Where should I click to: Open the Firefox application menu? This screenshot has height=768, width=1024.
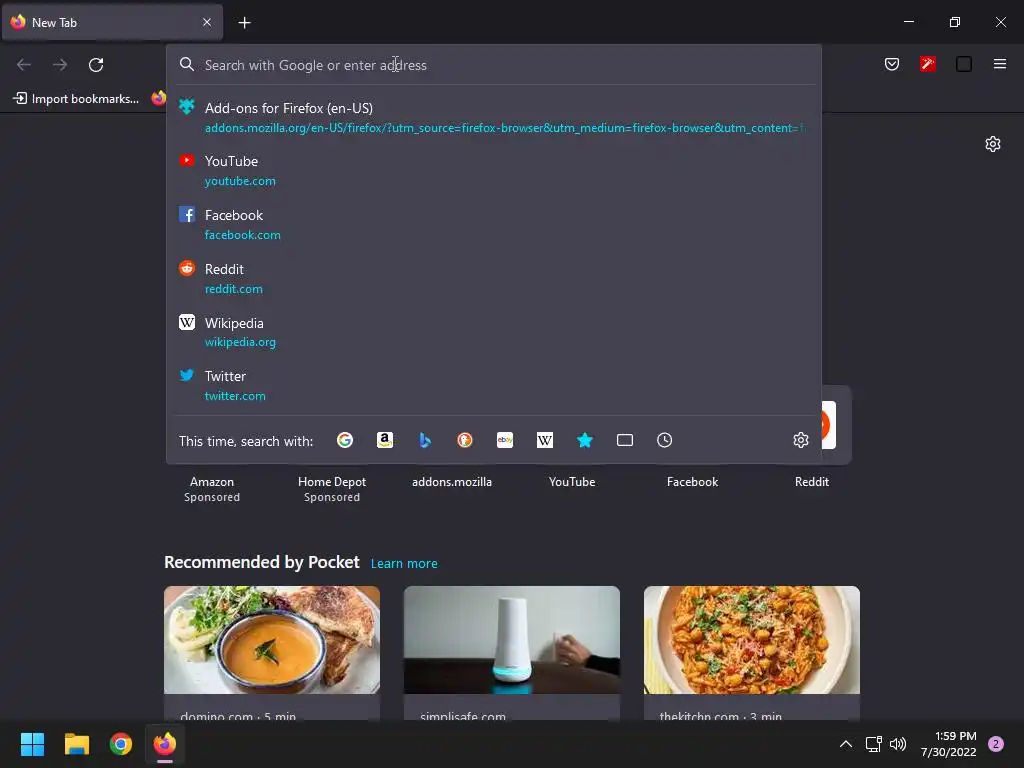(999, 64)
